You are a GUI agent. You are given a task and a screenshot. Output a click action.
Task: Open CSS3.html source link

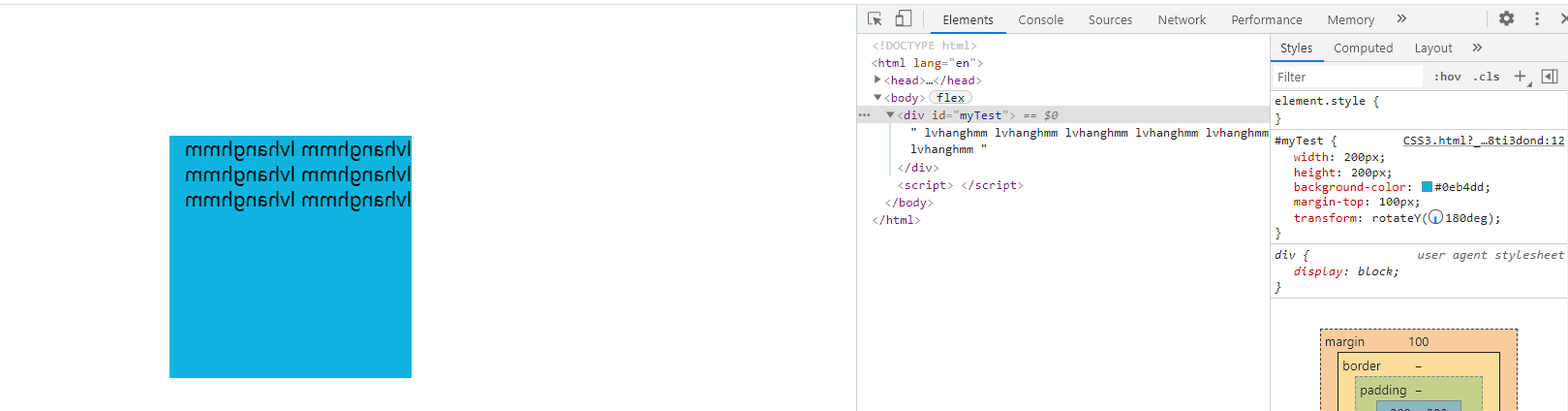1483,141
